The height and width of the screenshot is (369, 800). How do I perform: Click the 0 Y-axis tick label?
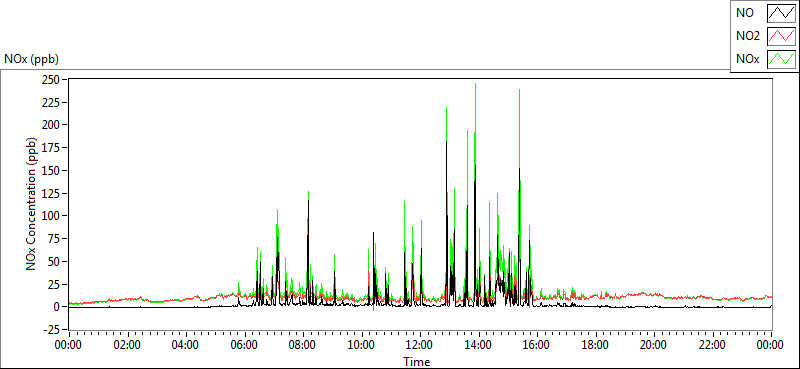point(57,307)
